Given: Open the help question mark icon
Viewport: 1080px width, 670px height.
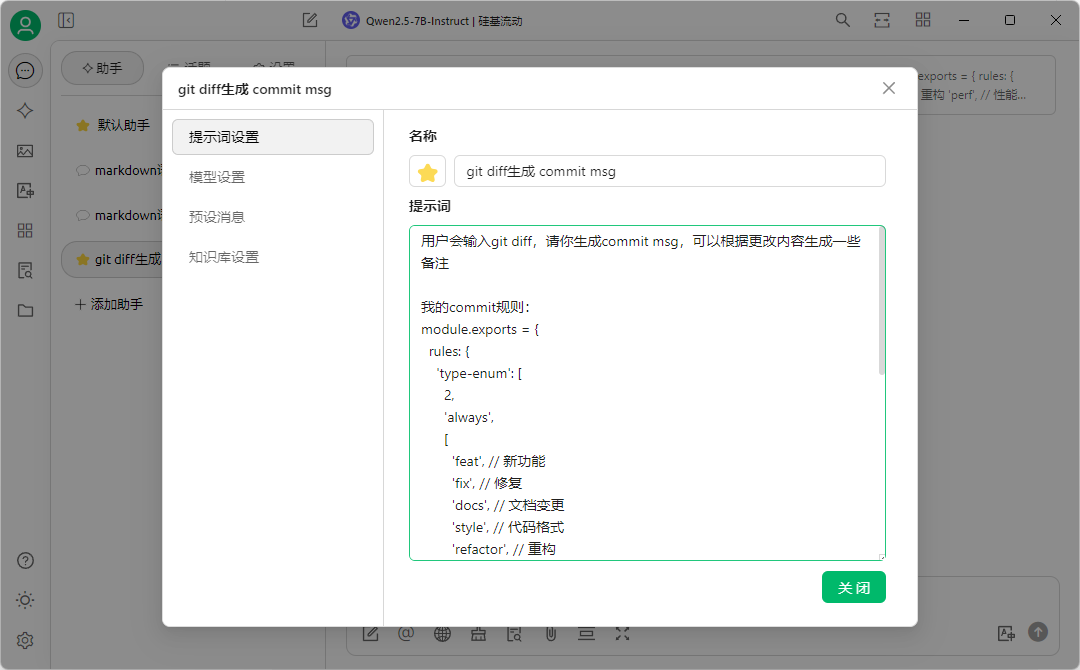Looking at the screenshot, I should pyautogui.click(x=25, y=560).
